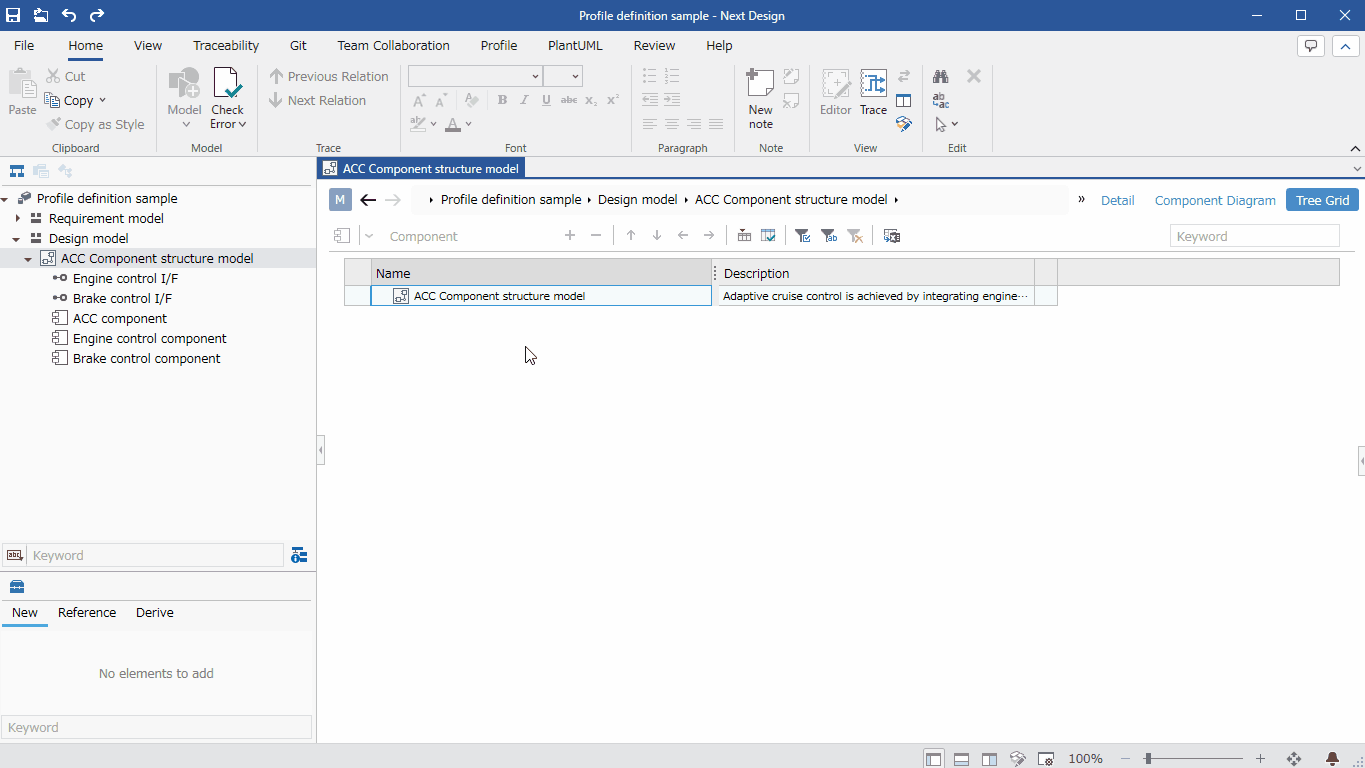Click the zoom in plus button

point(1260,759)
